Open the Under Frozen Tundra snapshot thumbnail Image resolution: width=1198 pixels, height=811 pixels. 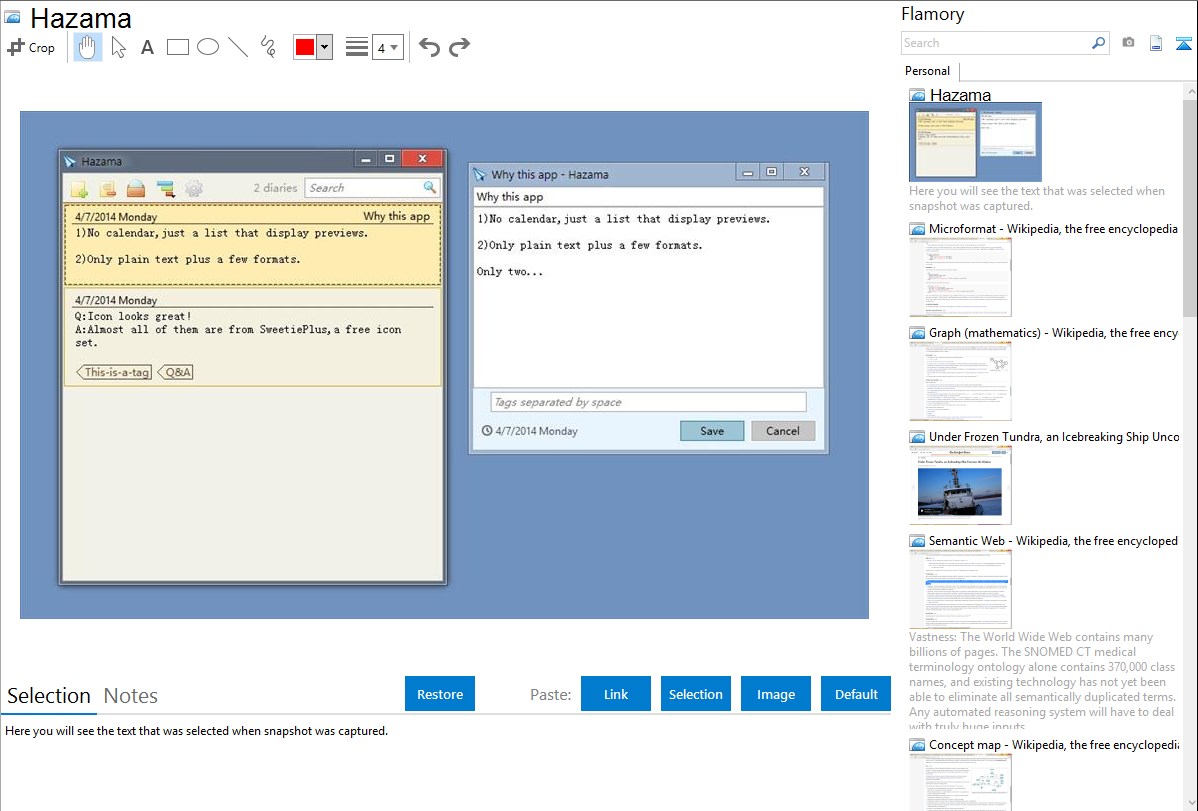pos(960,485)
